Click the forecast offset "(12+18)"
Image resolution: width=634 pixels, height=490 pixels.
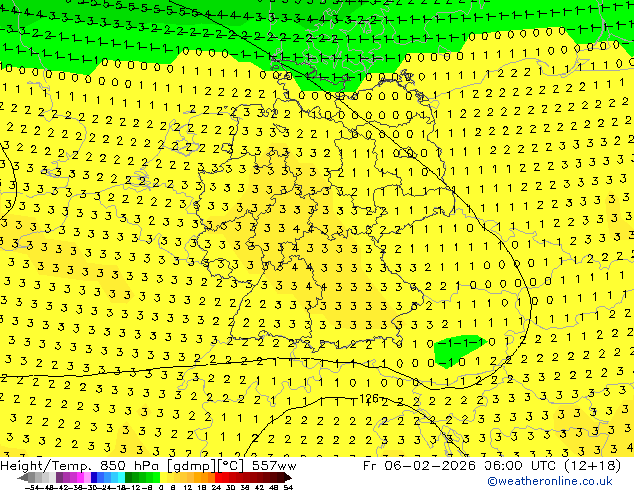click(x=592, y=466)
